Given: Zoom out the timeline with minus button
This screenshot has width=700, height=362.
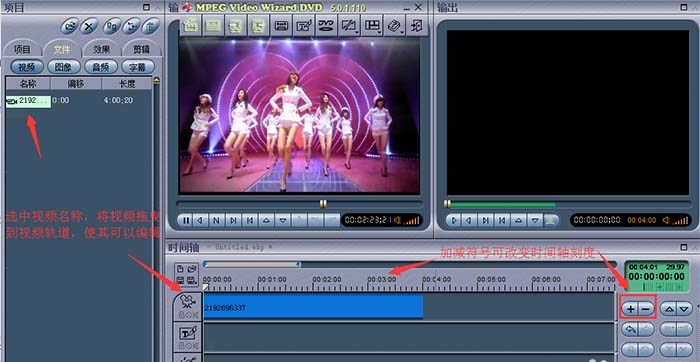Looking at the screenshot, I should point(646,308).
